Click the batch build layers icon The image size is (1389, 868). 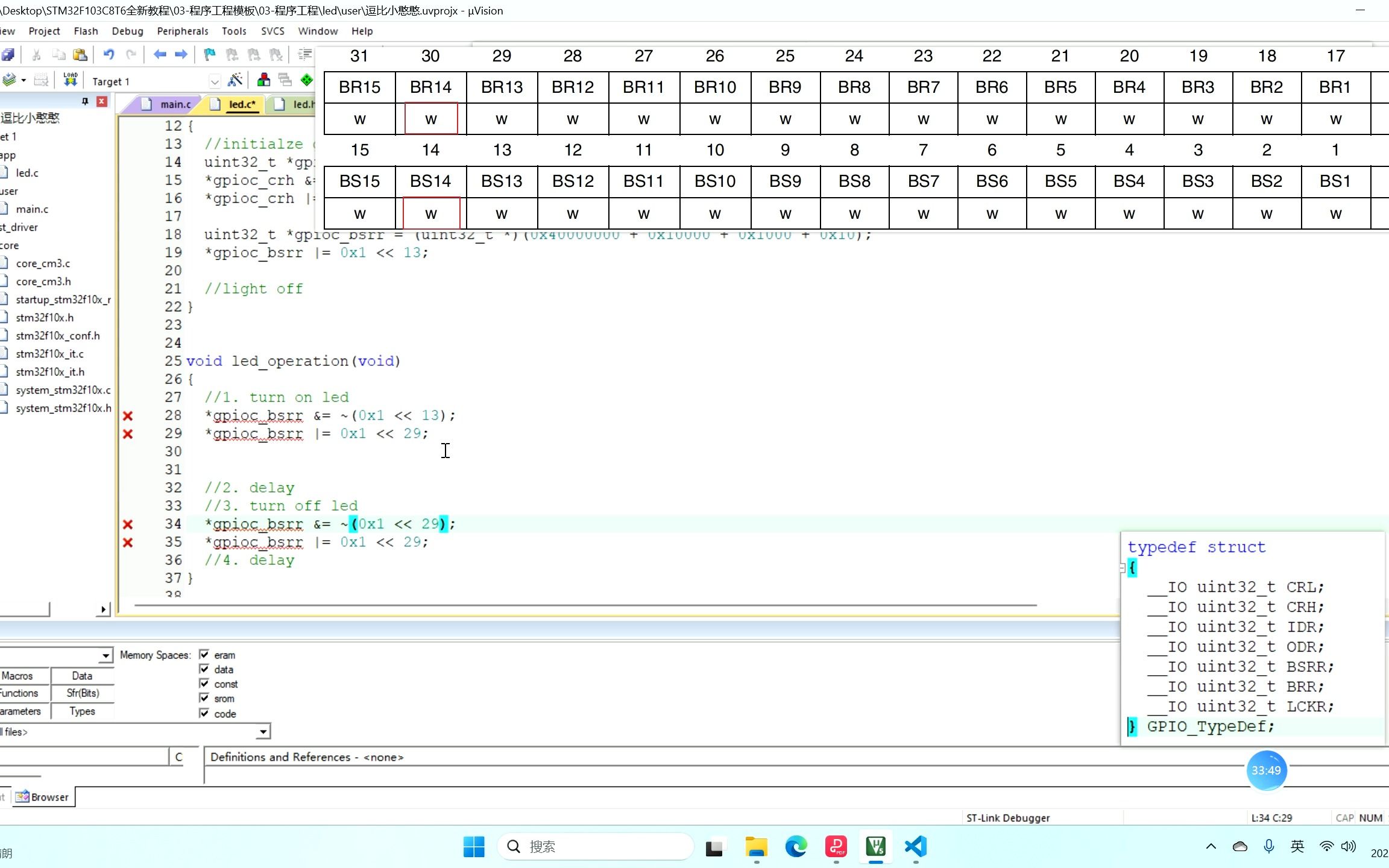(9, 80)
